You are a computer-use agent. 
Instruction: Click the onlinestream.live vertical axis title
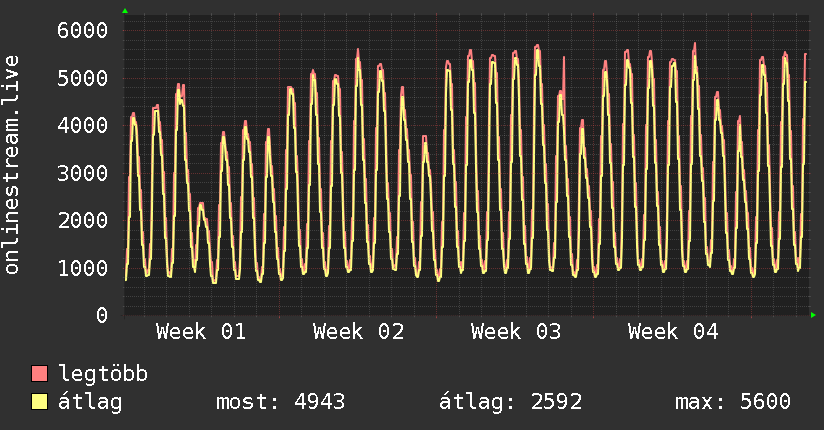pos(12,166)
